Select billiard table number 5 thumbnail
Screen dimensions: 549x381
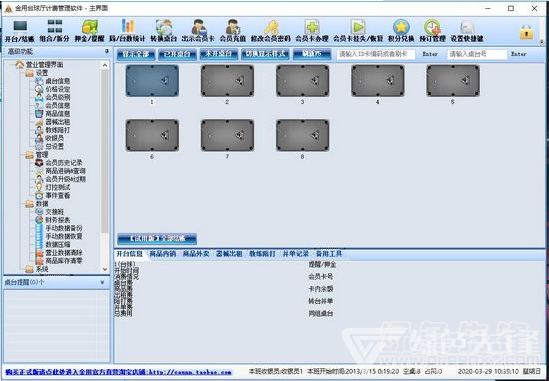[x=453, y=81]
